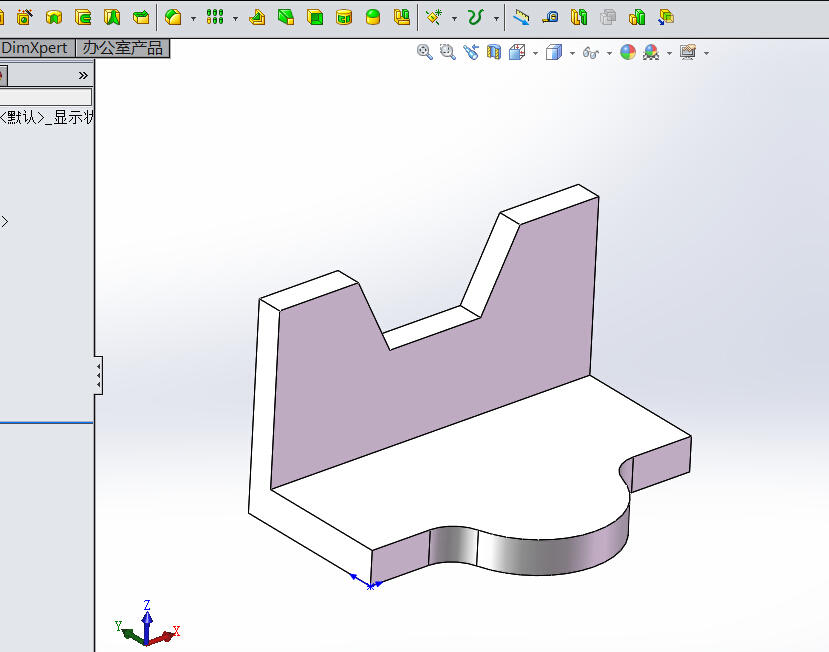Click the cube with blue arrow icon
Screen dimensions: 829x652
coord(666,17)
